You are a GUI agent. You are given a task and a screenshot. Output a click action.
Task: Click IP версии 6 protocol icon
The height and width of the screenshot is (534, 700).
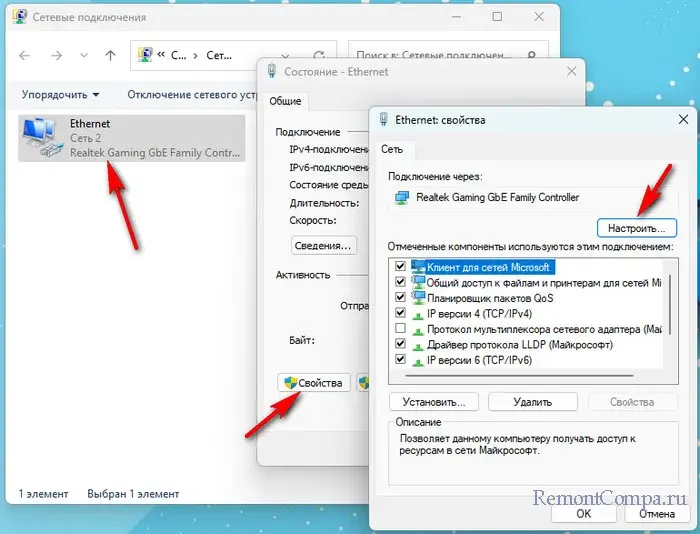(x=418, y=362)
